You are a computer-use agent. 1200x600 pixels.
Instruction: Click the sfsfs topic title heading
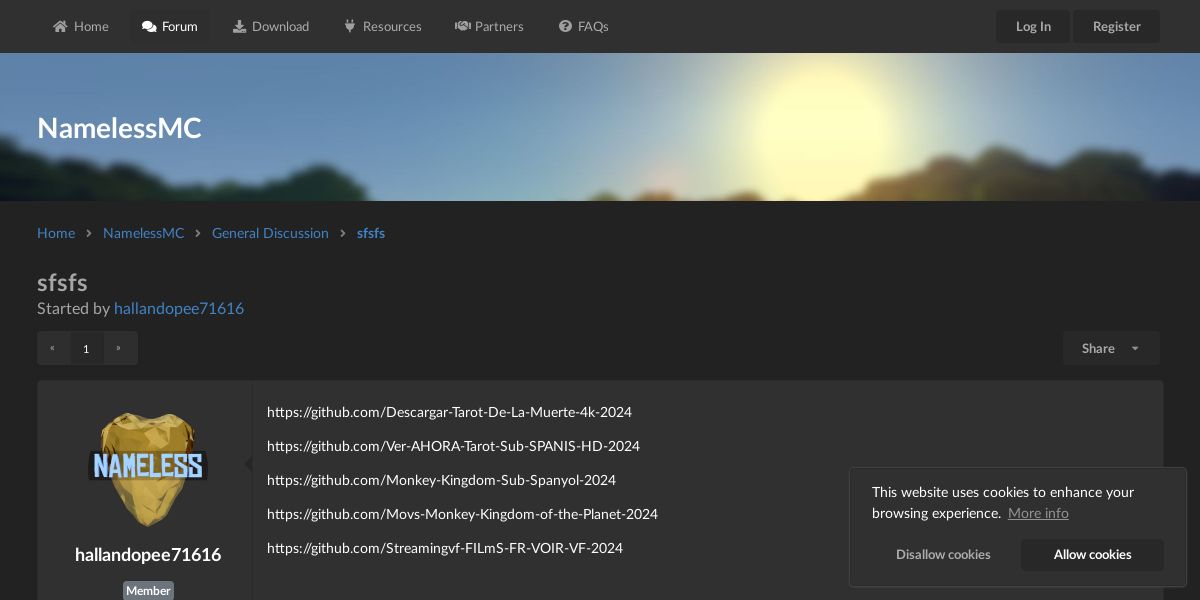pyautogui.click(x=62, y=283)
